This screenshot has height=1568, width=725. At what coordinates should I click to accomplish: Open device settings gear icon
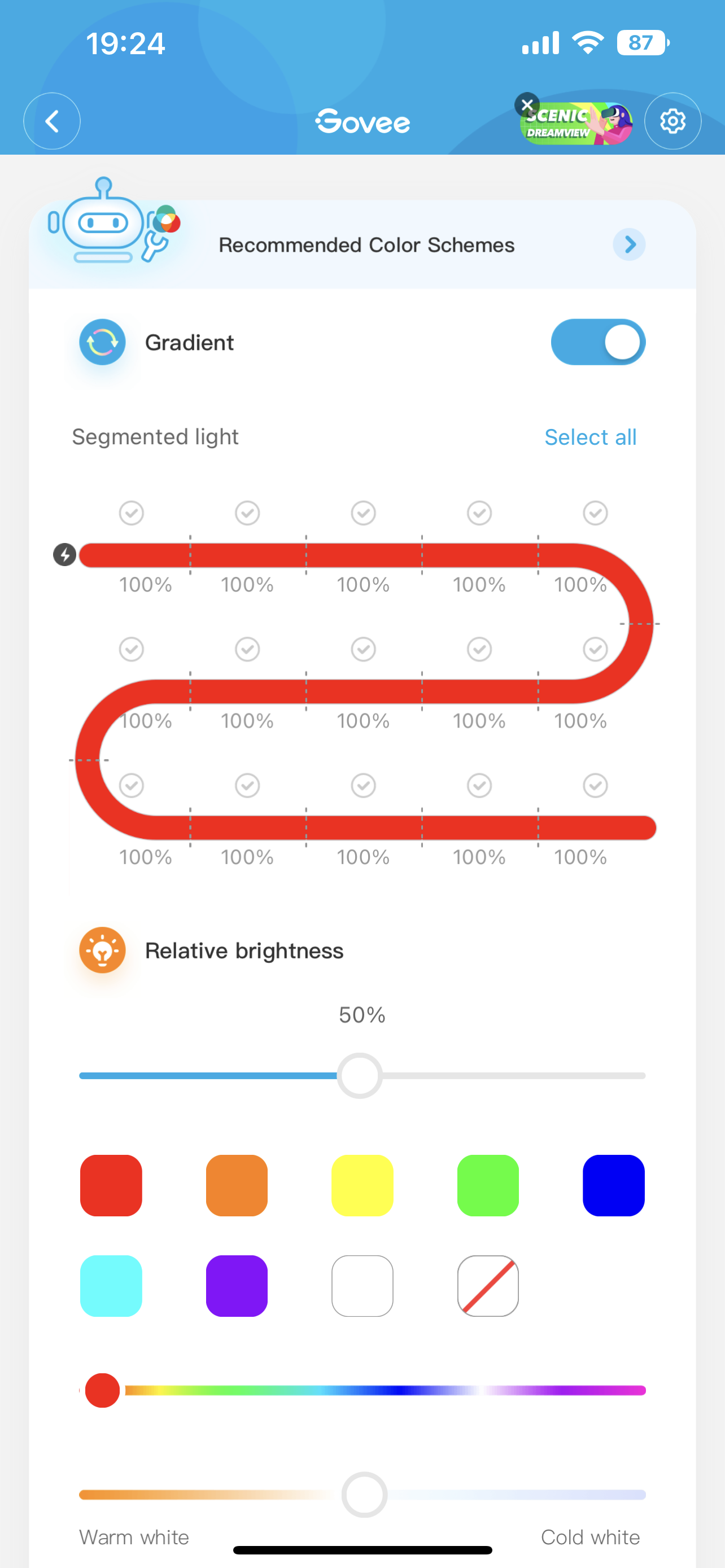[x=672, y=121]
